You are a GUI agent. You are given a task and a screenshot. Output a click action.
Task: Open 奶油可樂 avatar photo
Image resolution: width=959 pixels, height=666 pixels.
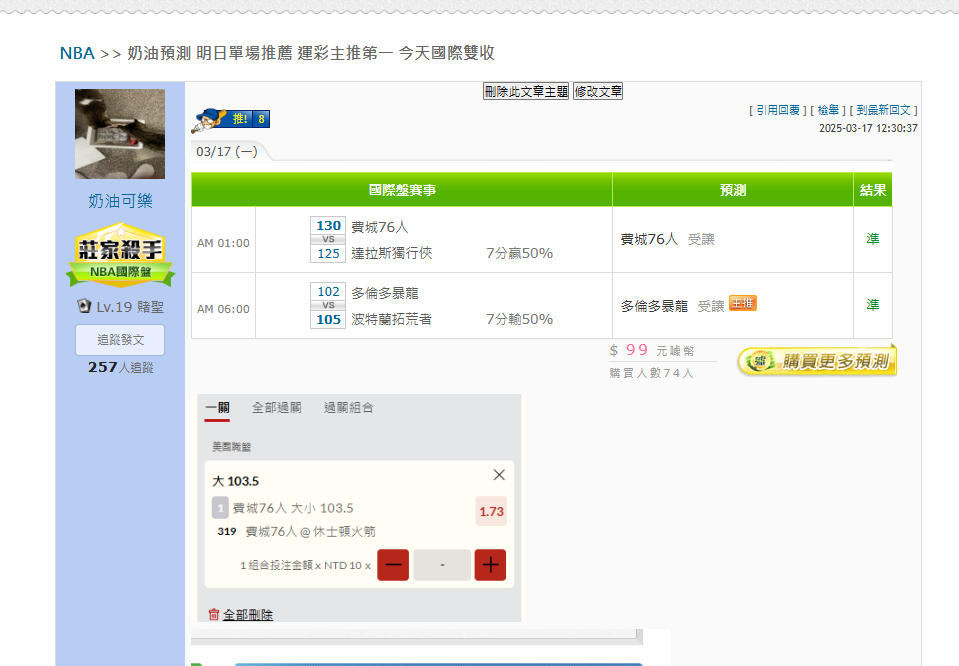point(120,134)
